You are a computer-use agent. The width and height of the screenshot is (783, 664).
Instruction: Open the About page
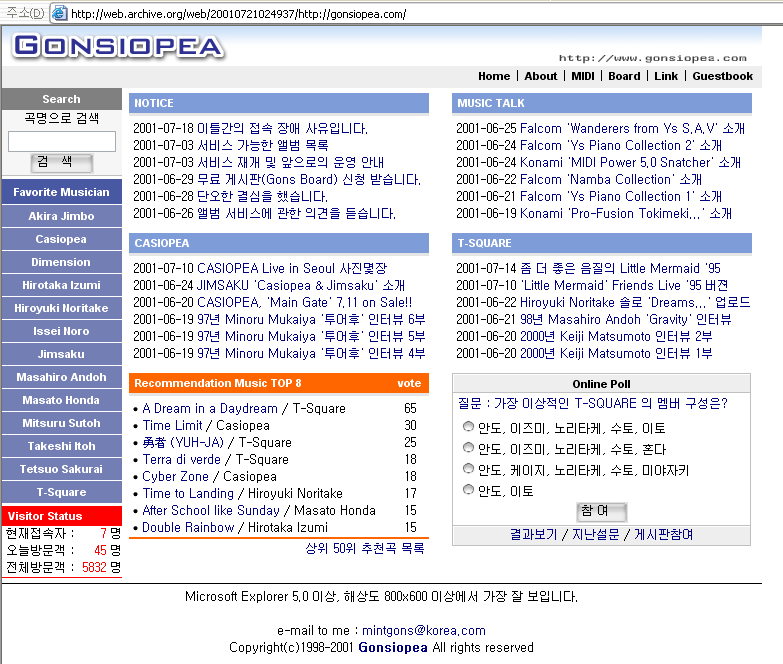point(540,76)
